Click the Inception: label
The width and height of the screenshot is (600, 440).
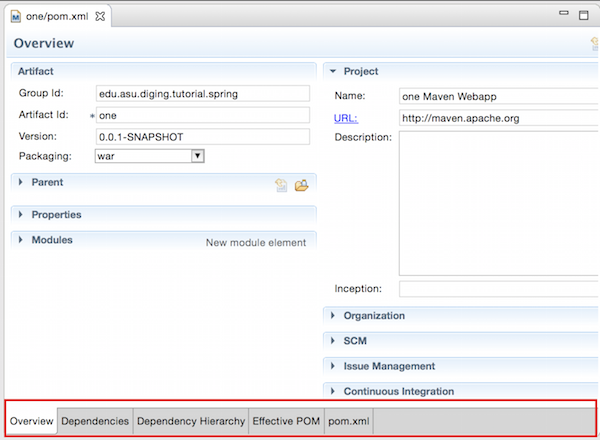(x=358, y=288)
